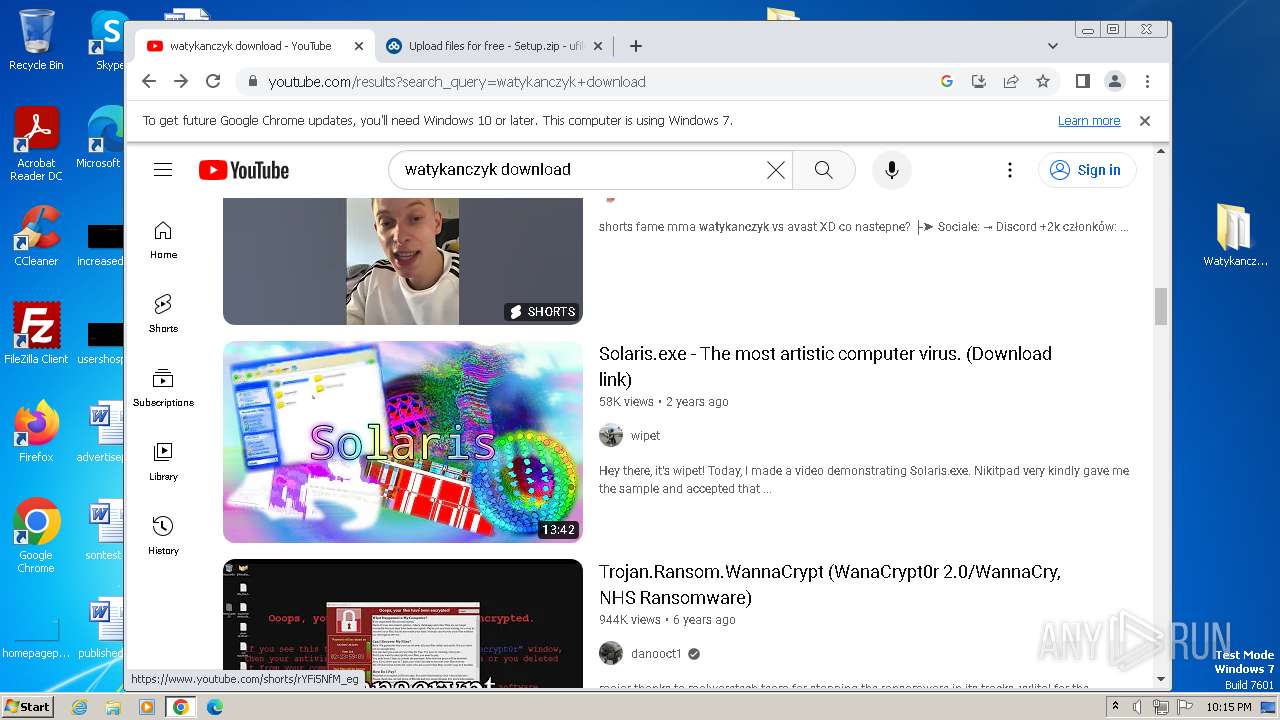This screenshot has height=720, width=1280.
Task: Open the volume tray icon
Action: point(1137,707)
